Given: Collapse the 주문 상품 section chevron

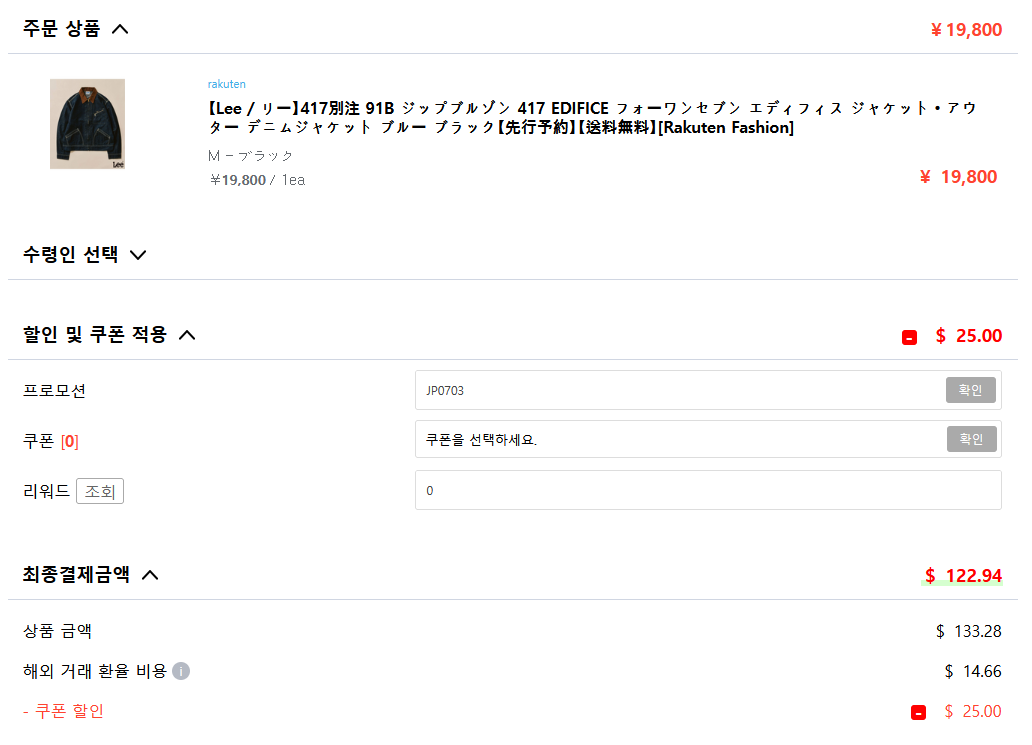Looking at the screenshot, I should click(x=120, y=29).
